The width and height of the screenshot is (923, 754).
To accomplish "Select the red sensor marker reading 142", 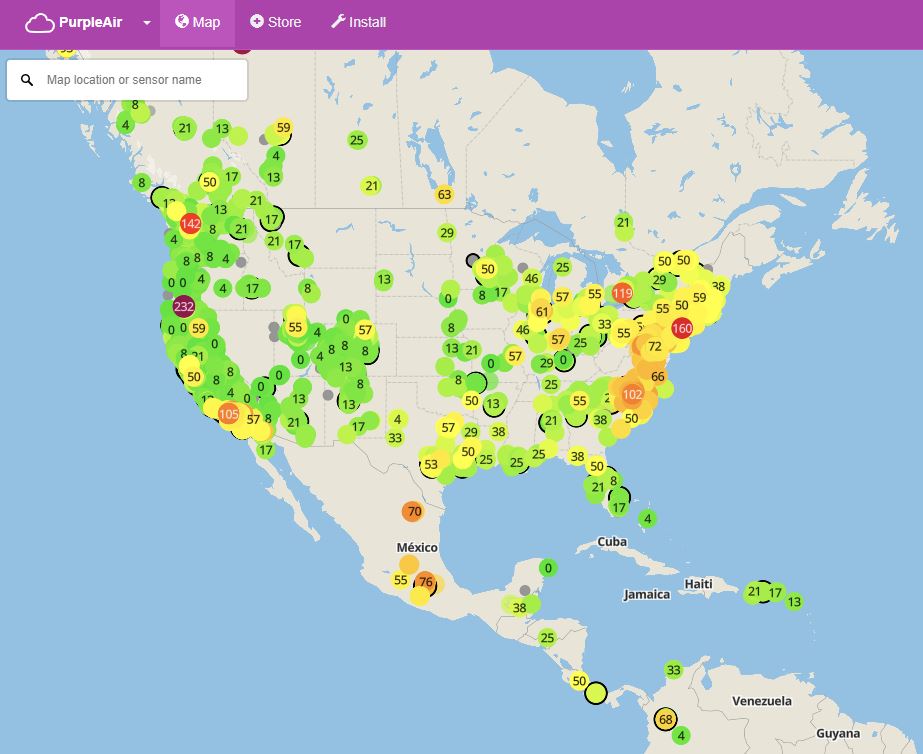I will (x=191, y=223).
